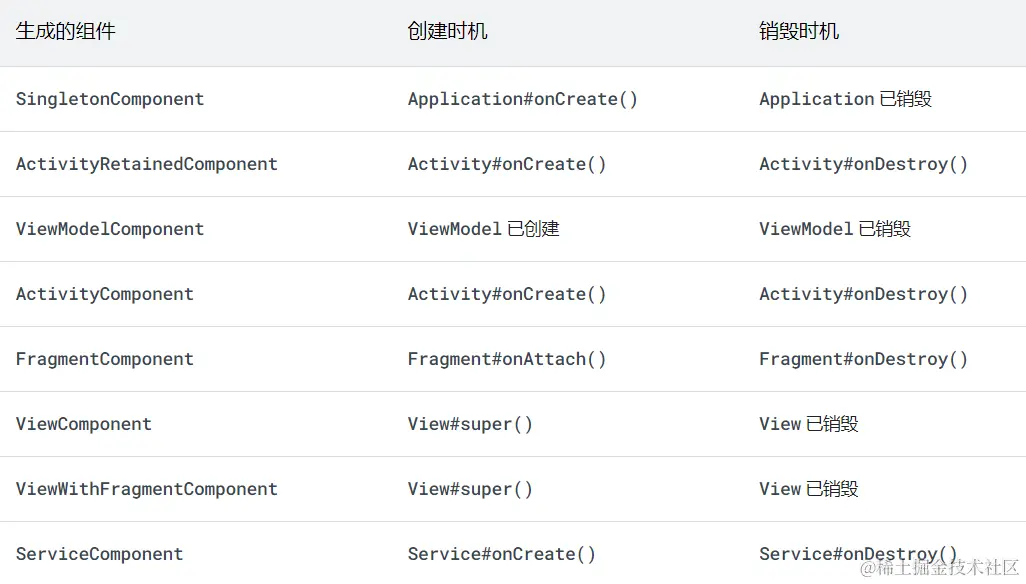Click the Fragment#onDestroy() cell
The width and height of the screenshot is (1026, 584).
(864, 359)
